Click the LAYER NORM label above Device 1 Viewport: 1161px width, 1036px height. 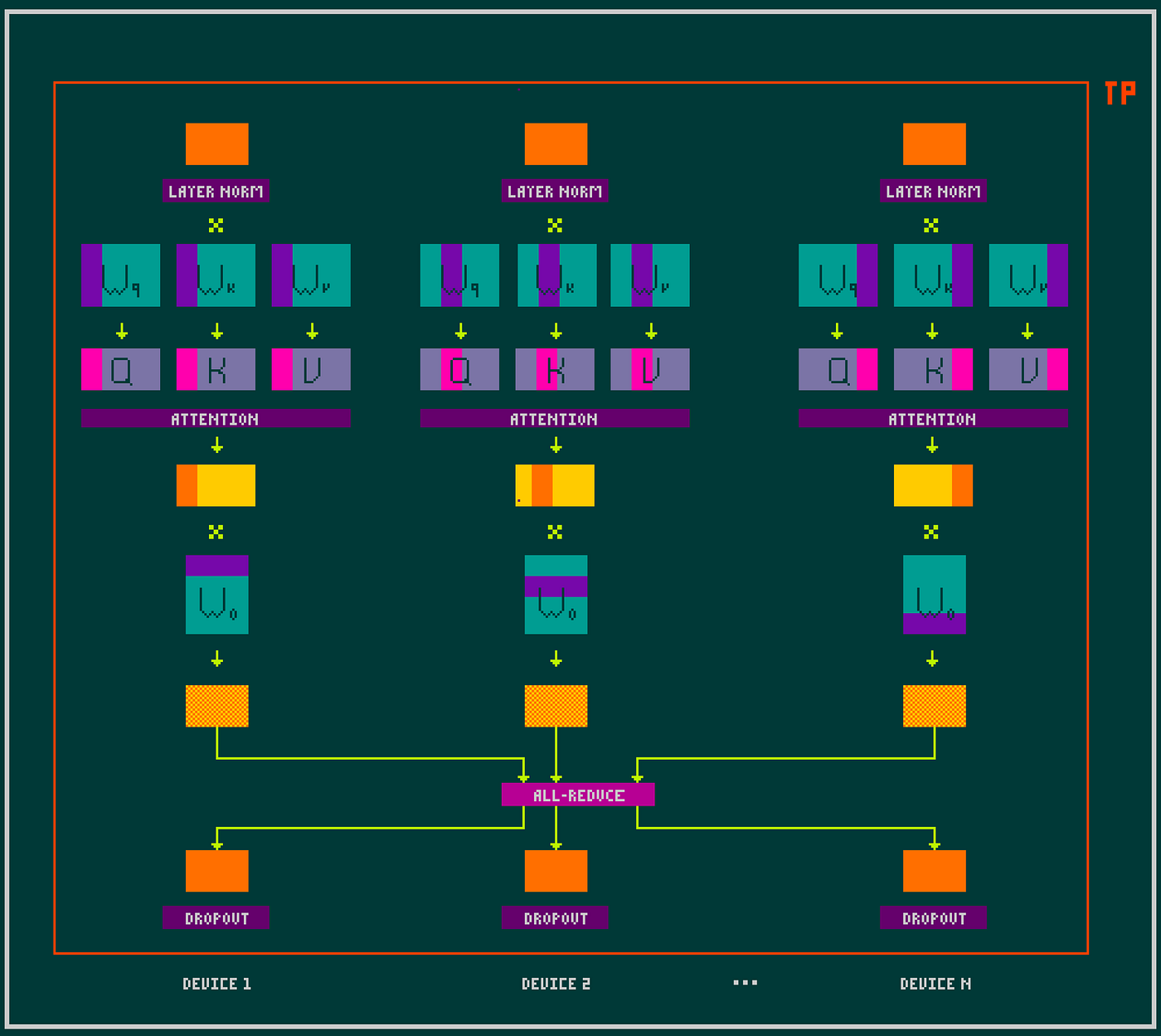coord(216,192)
